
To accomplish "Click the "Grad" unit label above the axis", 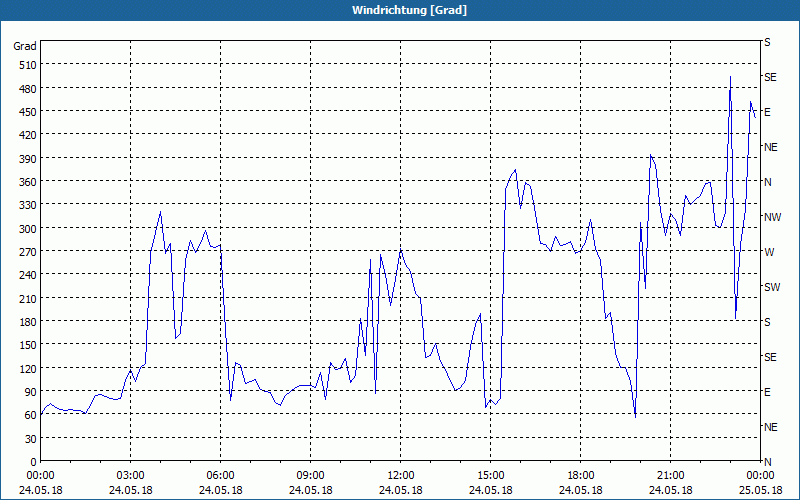I will (x=25, y=46).
